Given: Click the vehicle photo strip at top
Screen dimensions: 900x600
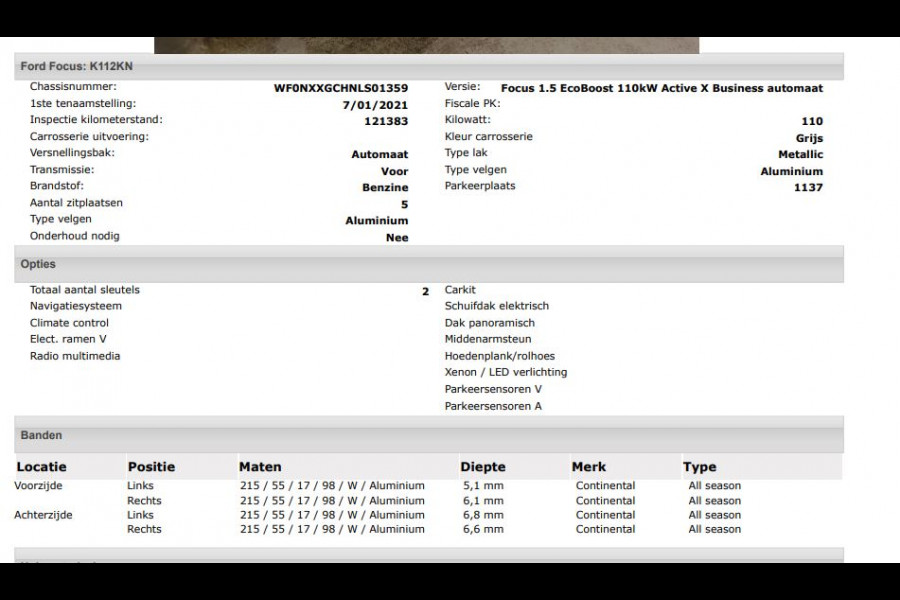Looking at the screenshot, I should pos(426,45).
